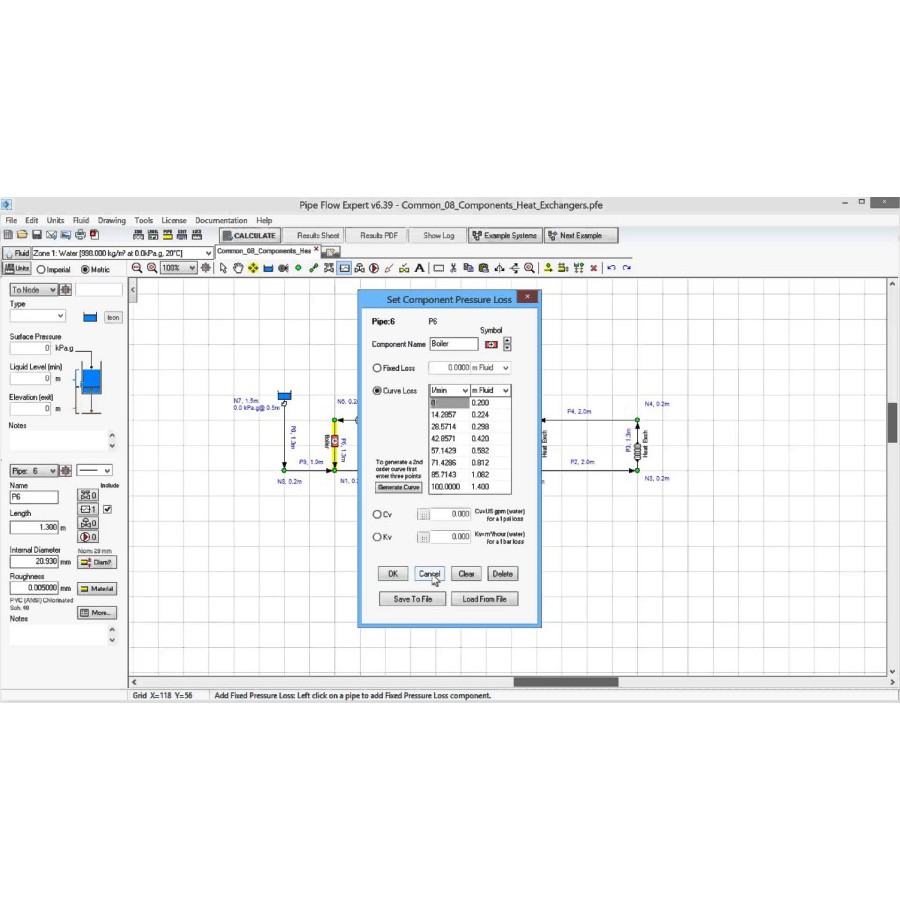Open the 100% zoom level dropdown

[x=192, y=268]
